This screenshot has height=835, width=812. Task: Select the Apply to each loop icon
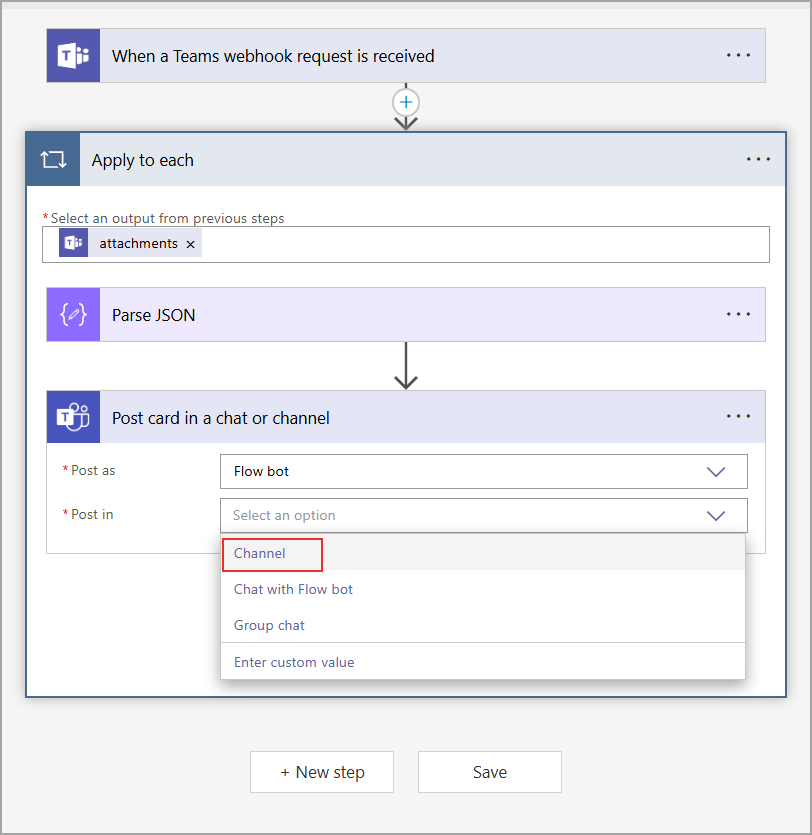[x=53, y=159]
